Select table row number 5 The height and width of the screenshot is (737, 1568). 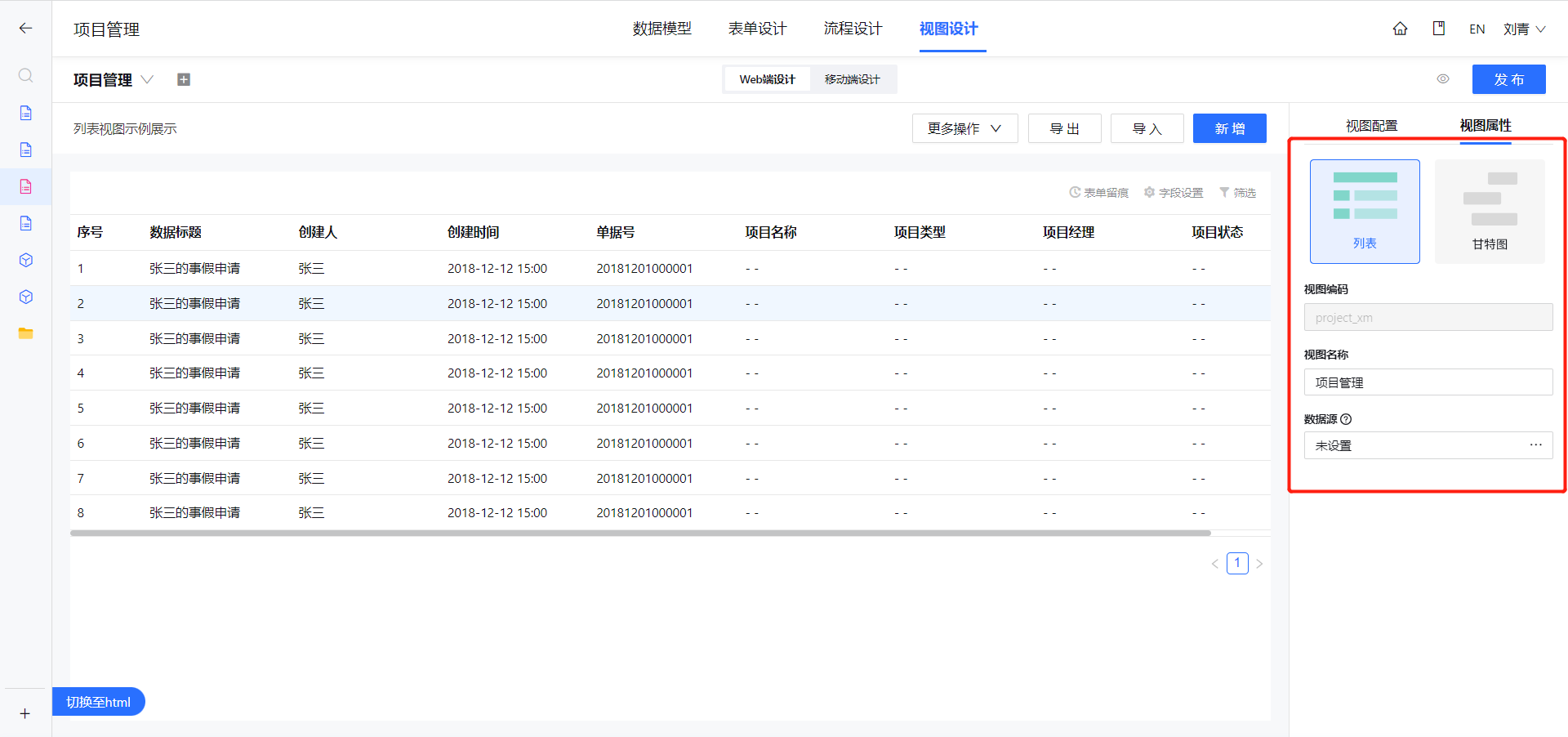[670, 408]
